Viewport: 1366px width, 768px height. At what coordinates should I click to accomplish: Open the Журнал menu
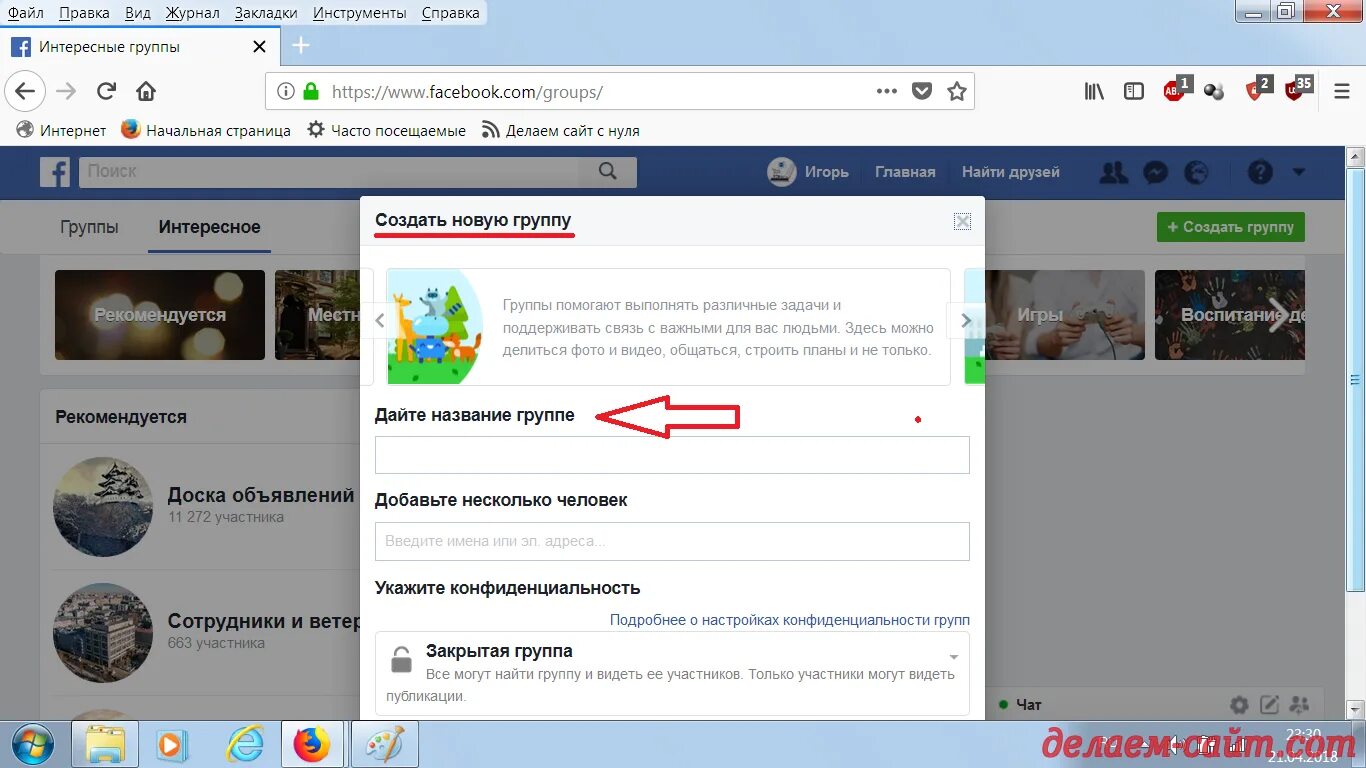pyautogui.click(x=193, y=13)
